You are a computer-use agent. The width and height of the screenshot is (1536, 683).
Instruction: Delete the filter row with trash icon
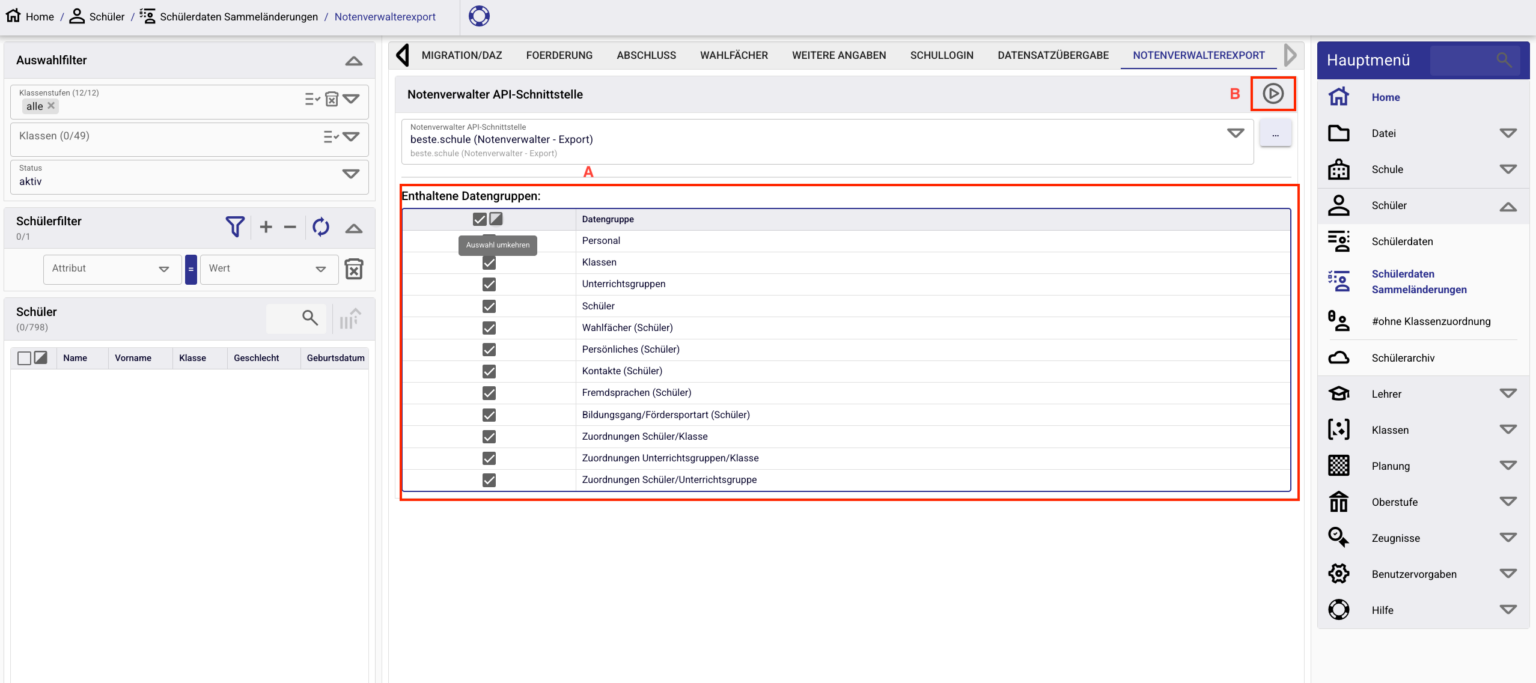coord(354,269)
